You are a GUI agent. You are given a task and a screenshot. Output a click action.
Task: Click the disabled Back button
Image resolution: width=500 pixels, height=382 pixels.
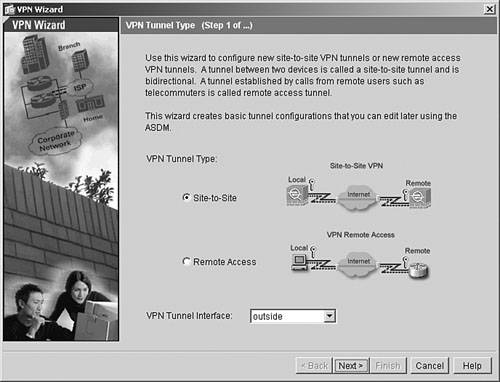(314, 366)
